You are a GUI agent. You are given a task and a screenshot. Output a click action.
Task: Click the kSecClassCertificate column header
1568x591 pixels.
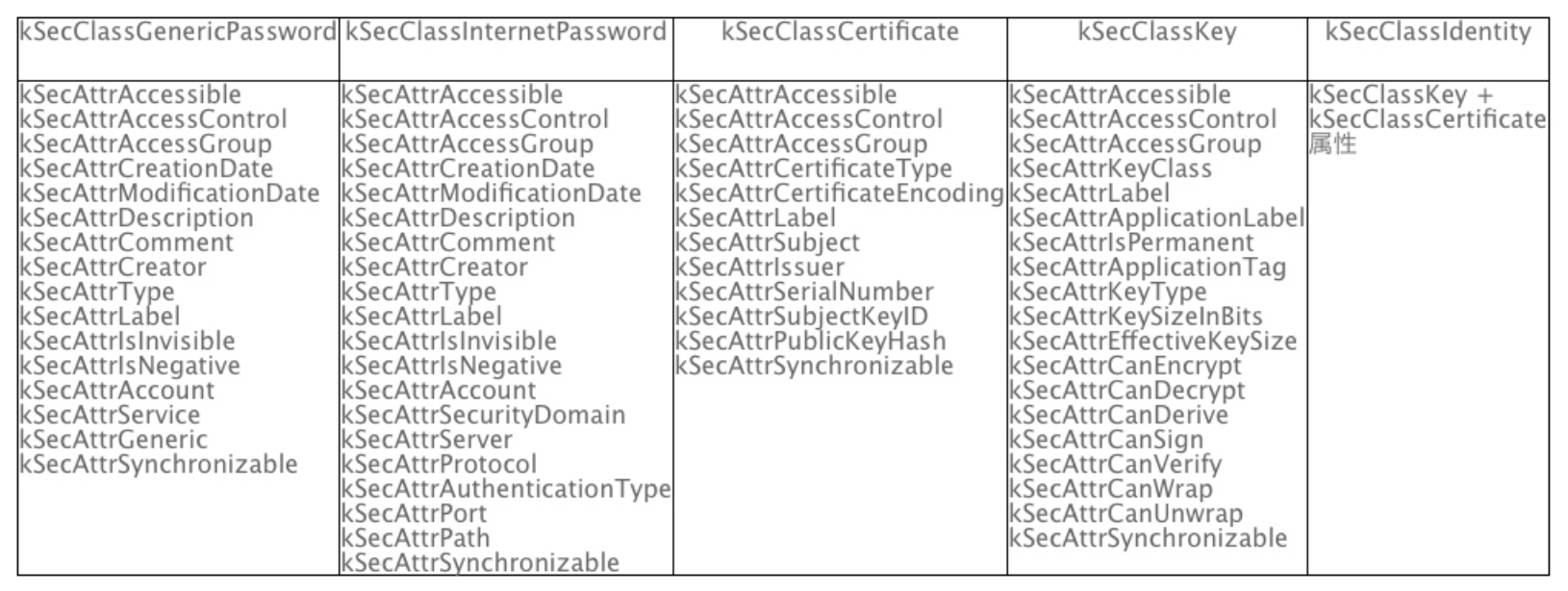pos(840,32)
